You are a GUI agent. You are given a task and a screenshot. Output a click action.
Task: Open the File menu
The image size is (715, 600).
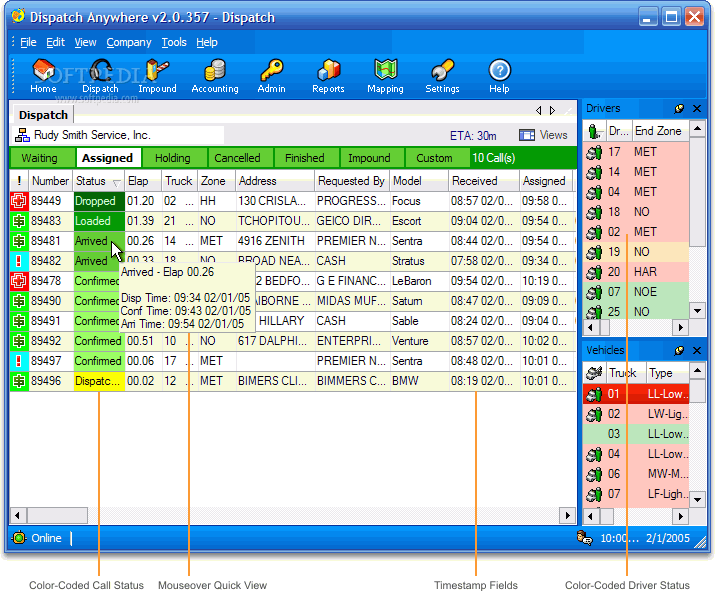click(x=28, y=42)
